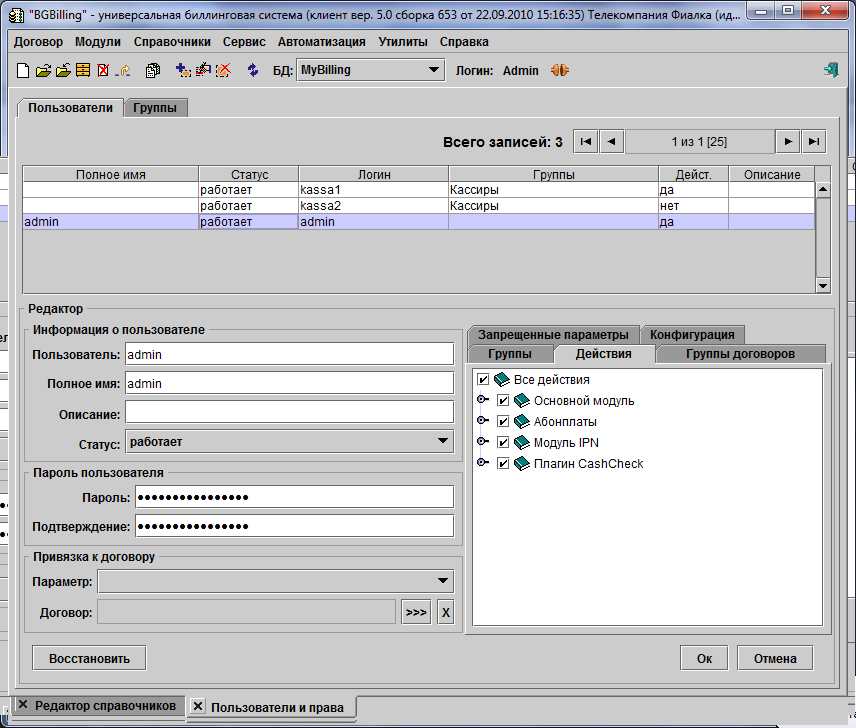Click the copy documents toolbar icon
Viewport: 856px width, 728px height.
tap(153, 70)
